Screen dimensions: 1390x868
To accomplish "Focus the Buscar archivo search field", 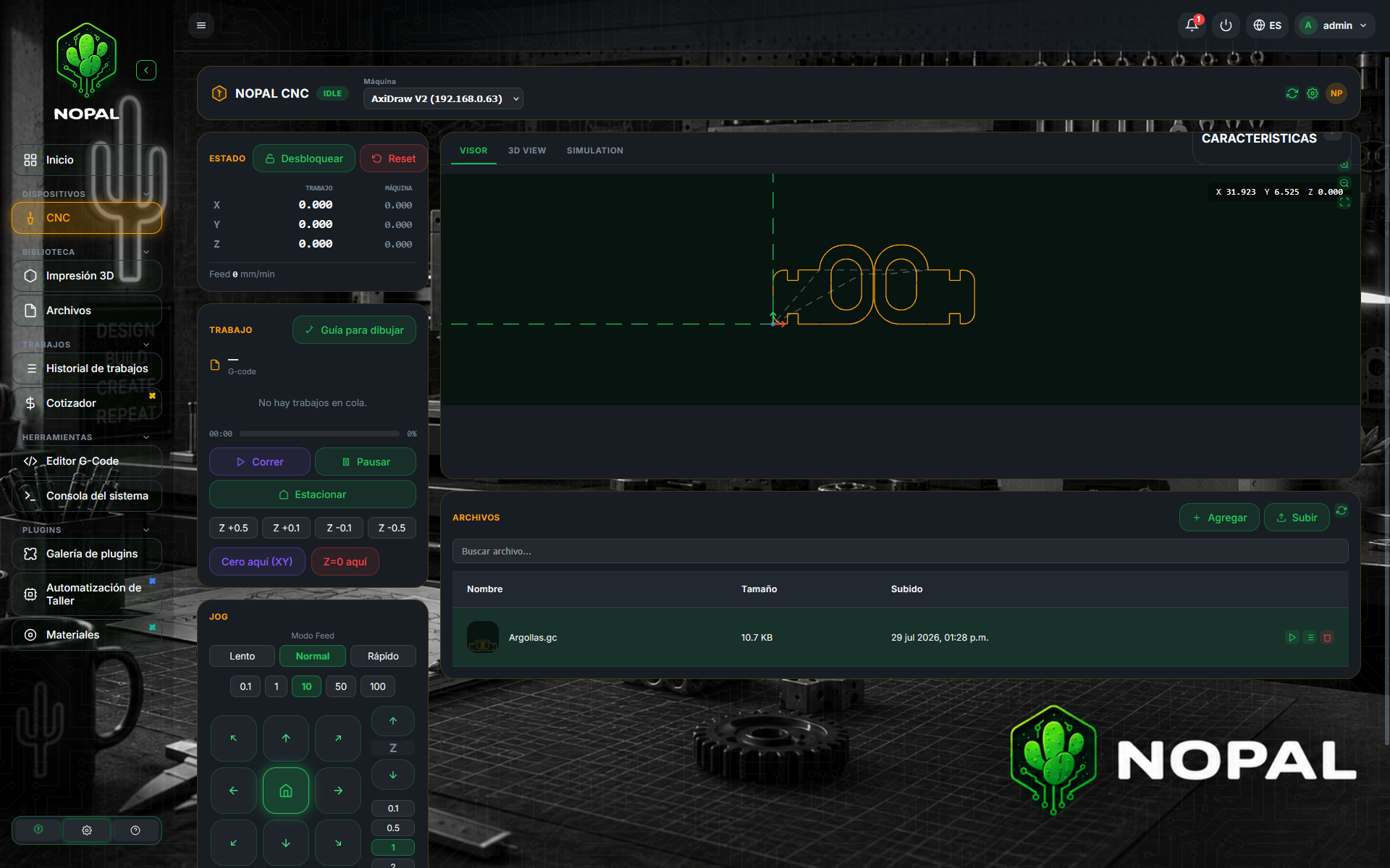I will click(900, 552).
